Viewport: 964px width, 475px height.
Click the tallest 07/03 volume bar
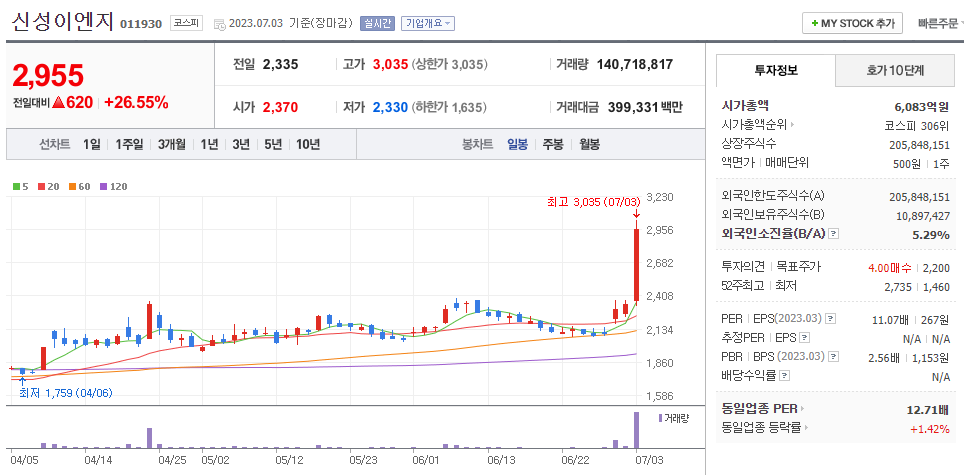[636, 430]
